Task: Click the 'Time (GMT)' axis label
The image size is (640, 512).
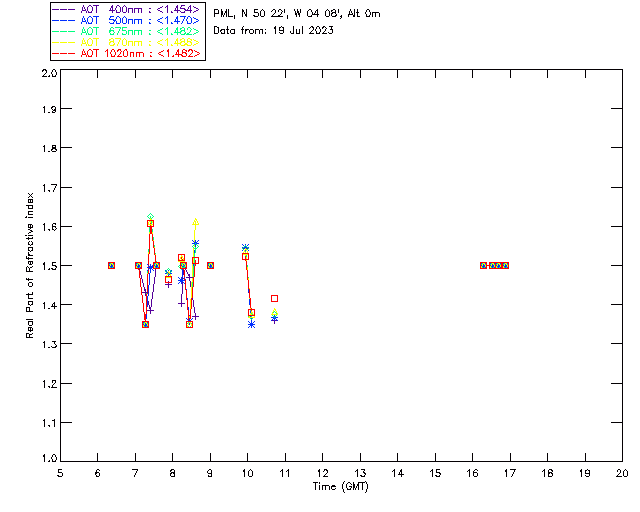Action: click(x=341, y=487)
